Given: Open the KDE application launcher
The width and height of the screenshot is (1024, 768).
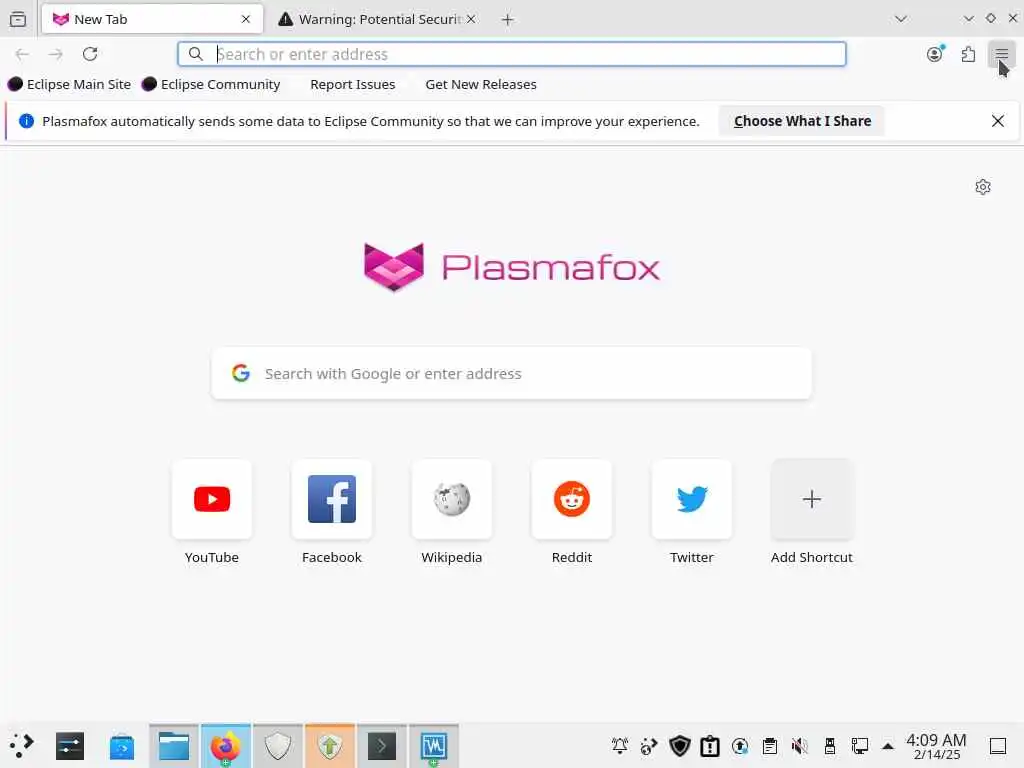Looking at the screenshot, I should tap(21, 746).
